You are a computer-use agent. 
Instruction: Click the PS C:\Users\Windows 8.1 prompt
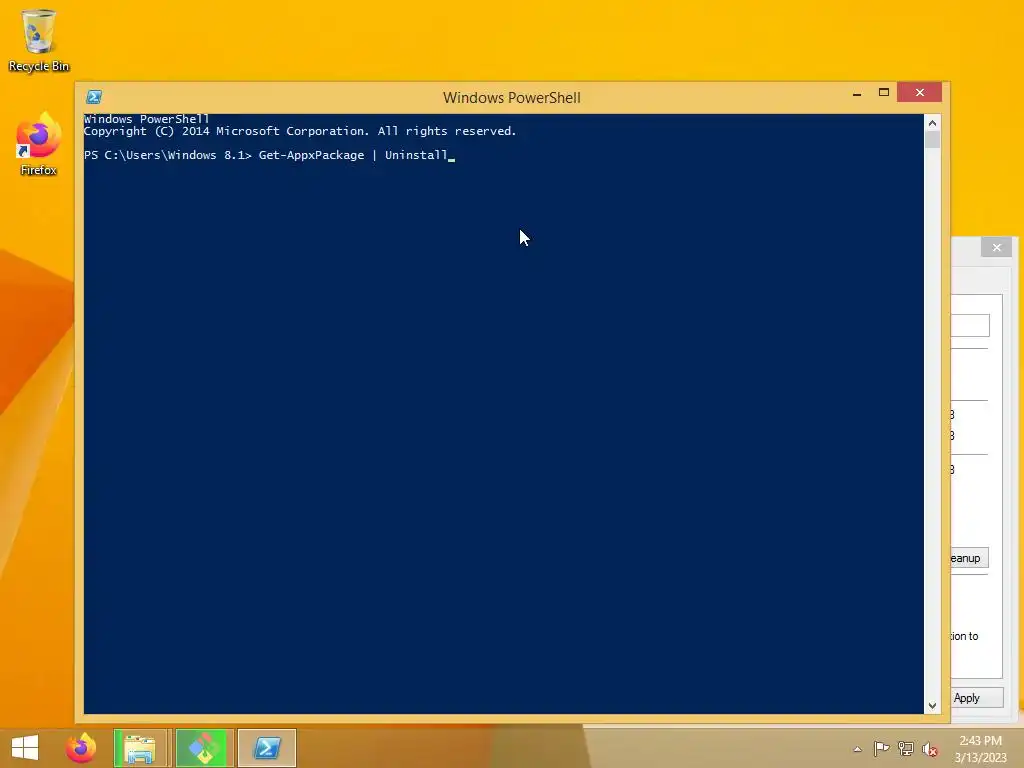[168, 155]
